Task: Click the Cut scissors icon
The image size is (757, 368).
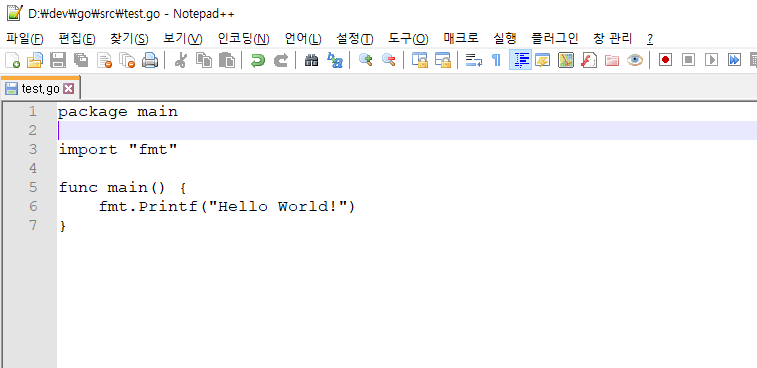Action: click(181, 60)
